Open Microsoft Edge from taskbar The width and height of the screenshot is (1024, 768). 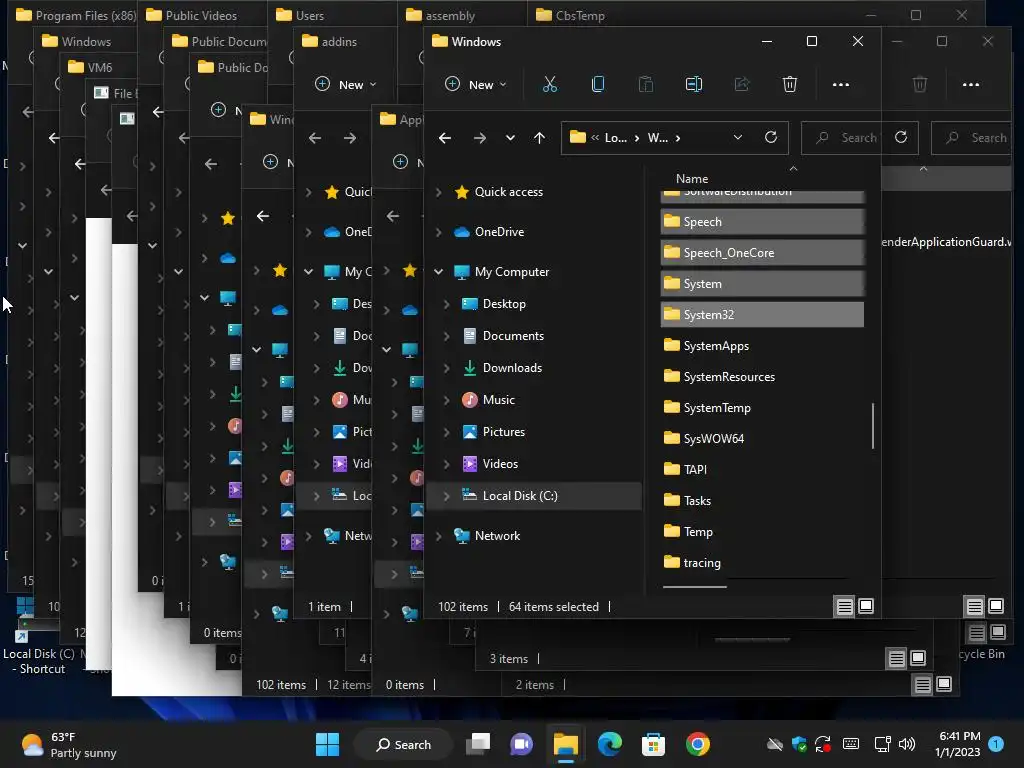point(609,744)
